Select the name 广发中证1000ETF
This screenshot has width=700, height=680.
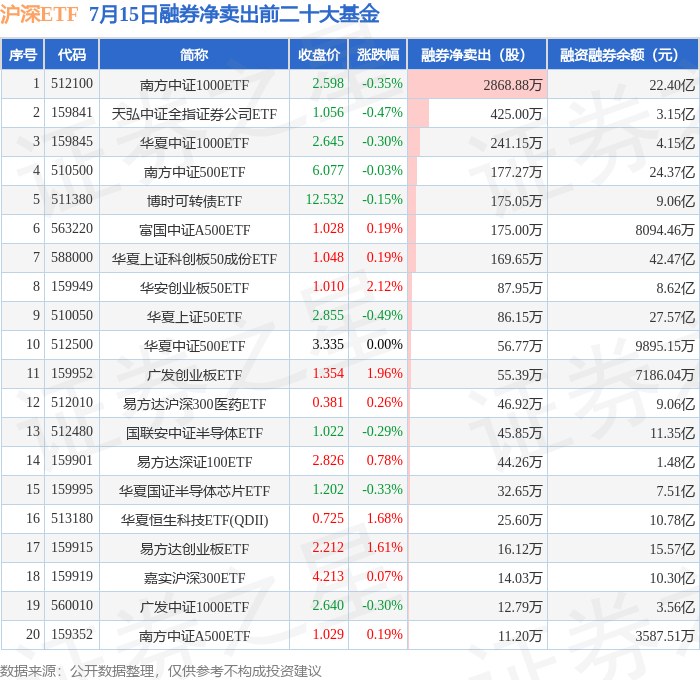point(194,607)
